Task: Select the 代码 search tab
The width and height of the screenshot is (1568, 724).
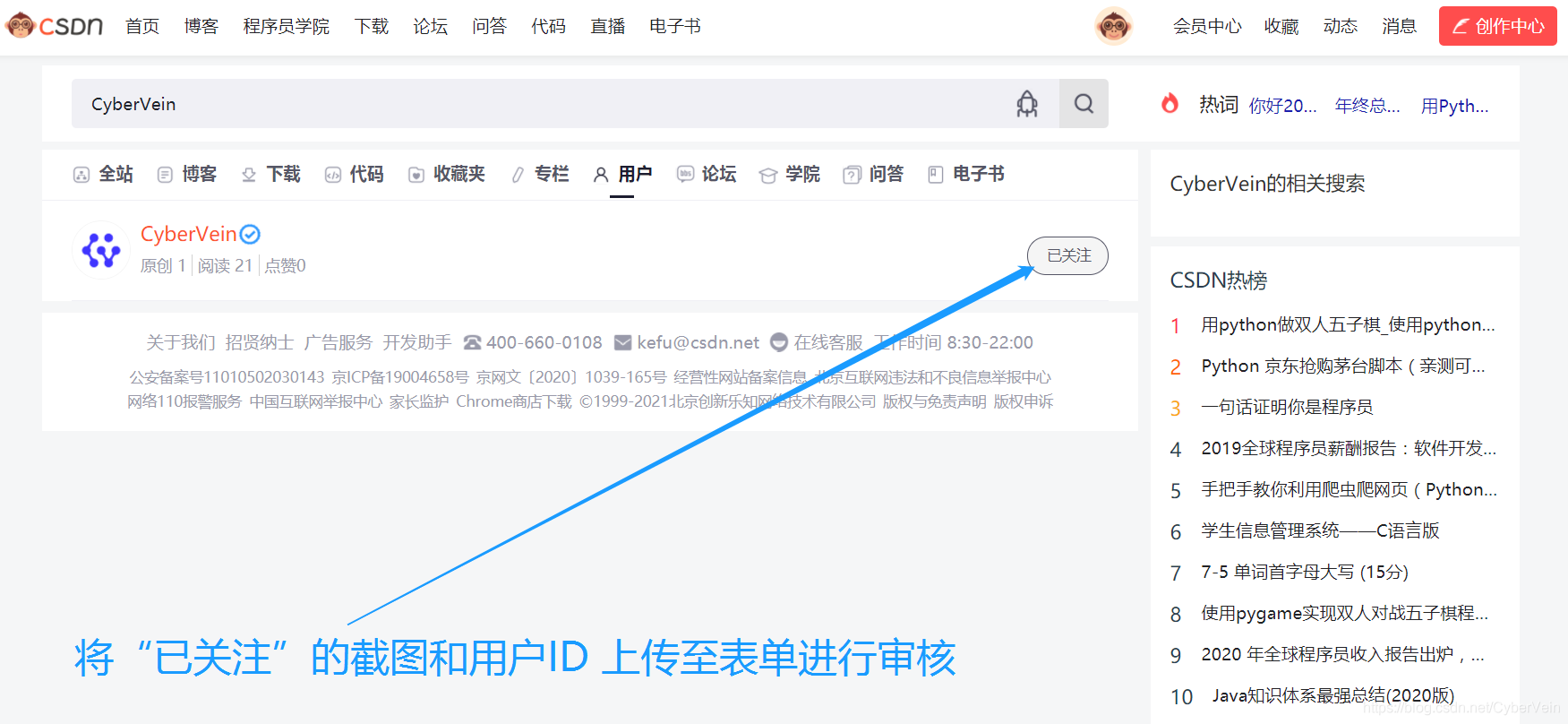Action: 355,174
